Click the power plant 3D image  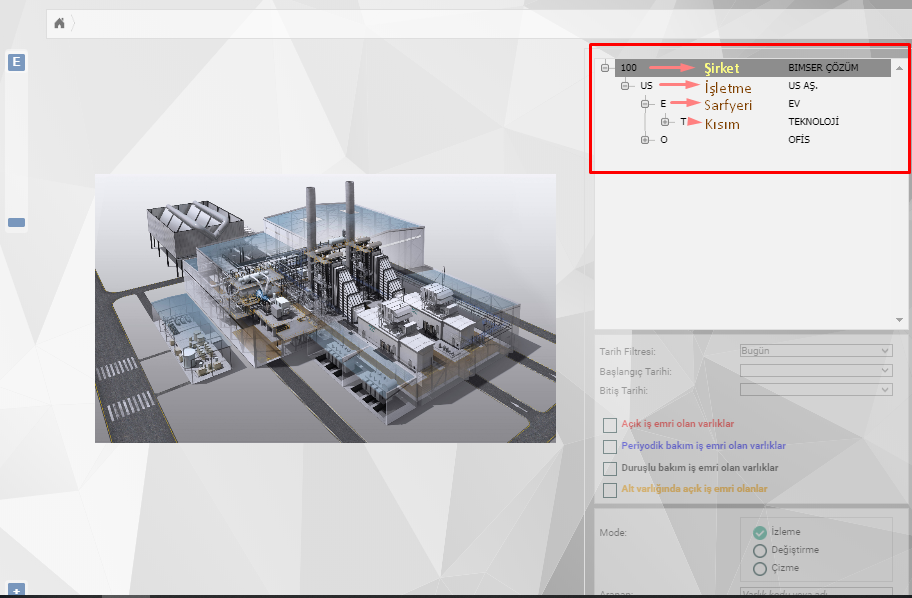(x=325, y=308)
